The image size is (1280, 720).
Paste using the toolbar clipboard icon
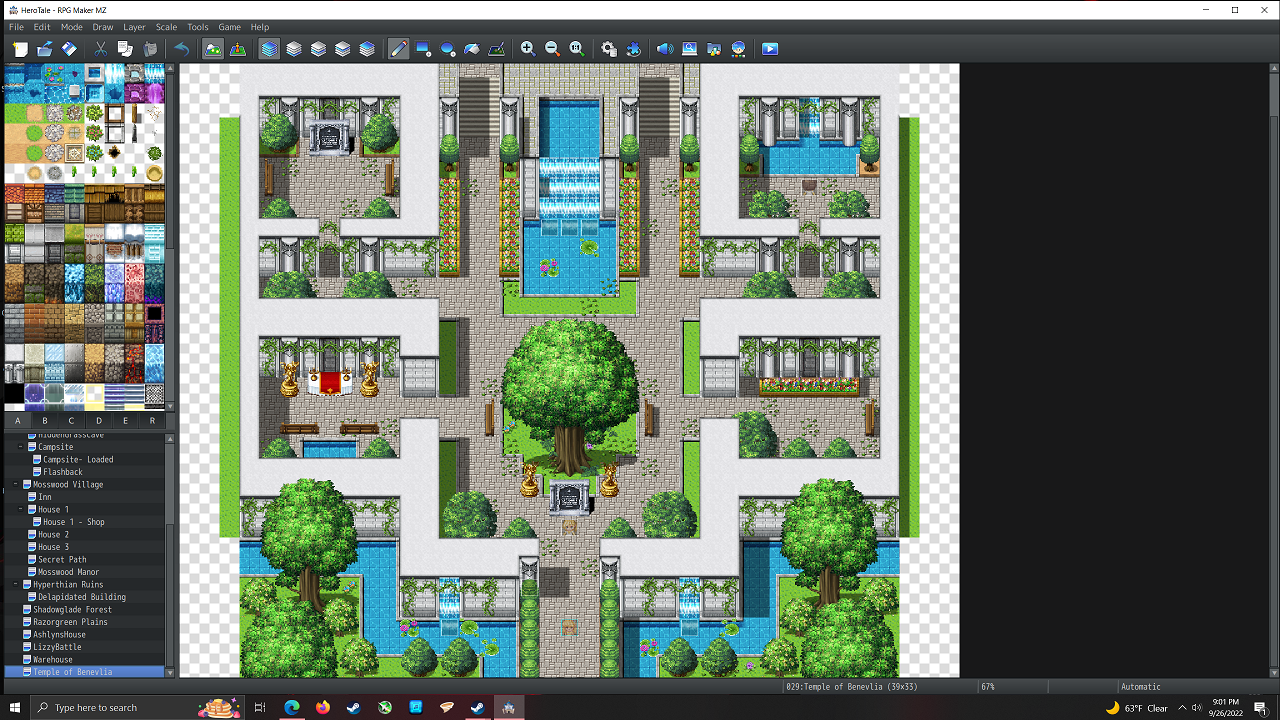150,49
